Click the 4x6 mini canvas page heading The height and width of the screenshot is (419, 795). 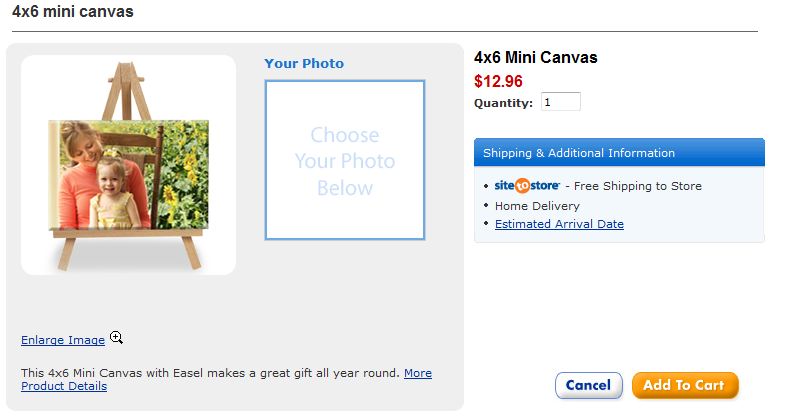coord(73,12)
